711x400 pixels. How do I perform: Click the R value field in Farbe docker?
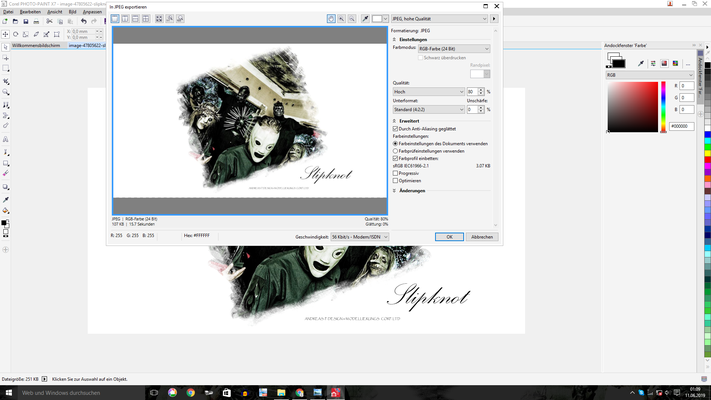click(x=687, y=86)
